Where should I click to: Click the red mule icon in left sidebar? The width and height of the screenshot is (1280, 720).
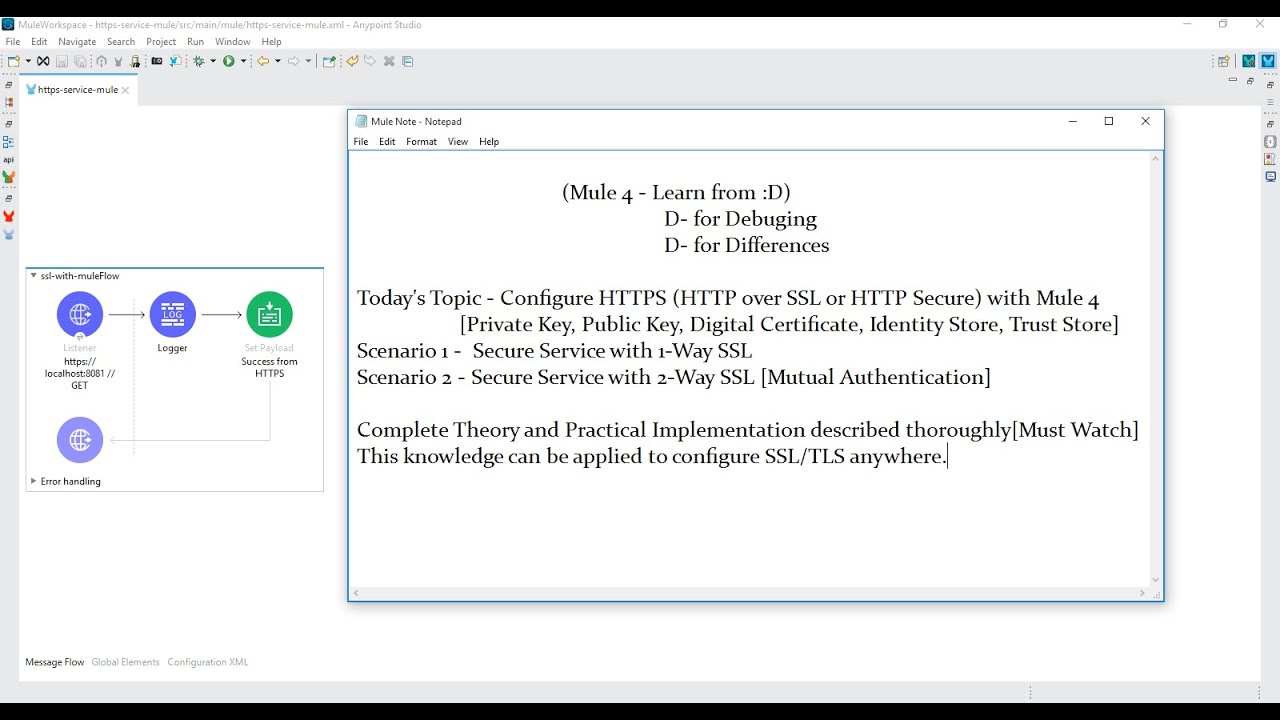coord(8,216)
